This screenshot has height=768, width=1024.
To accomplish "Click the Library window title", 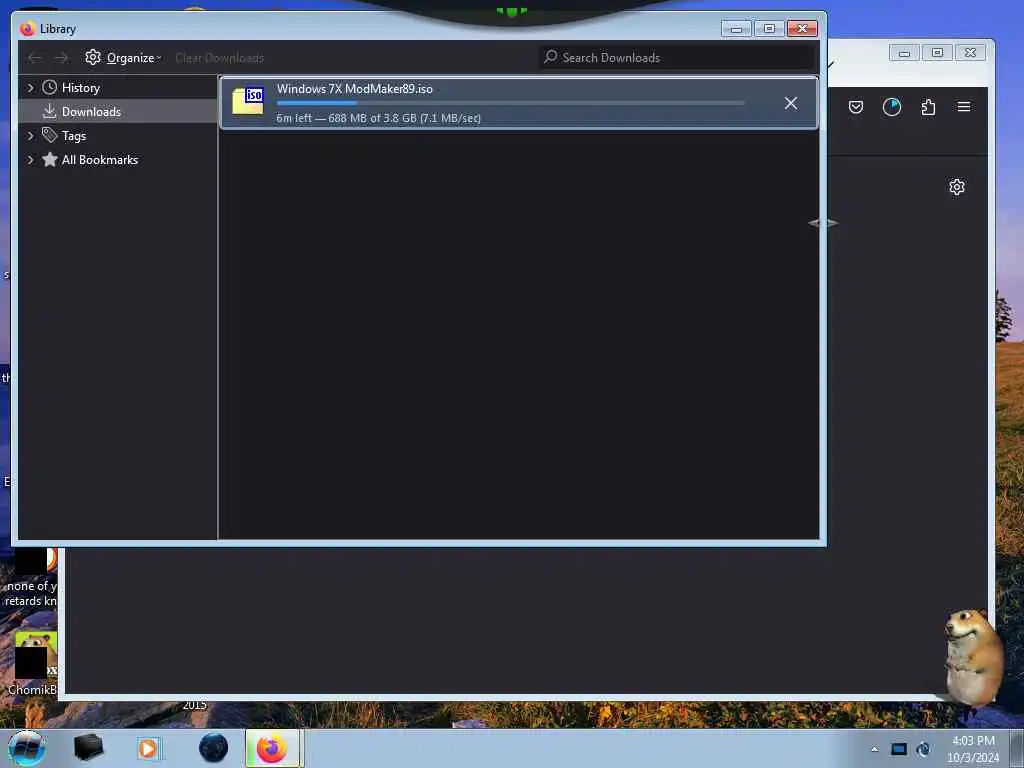I will coord(57,29).
